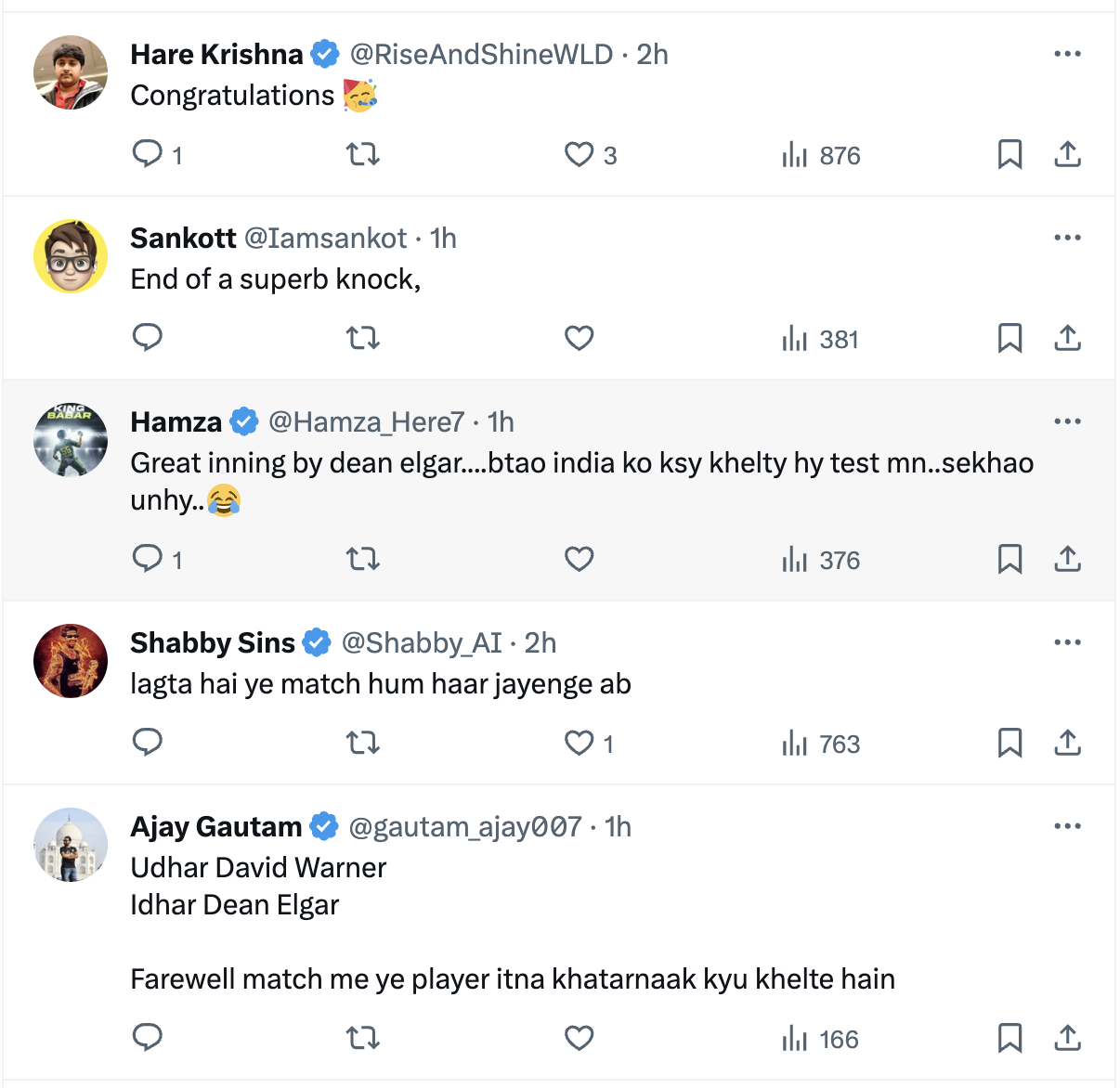Open more options for Hare Krishna's tweet
1120x1088 pixels.
point(1067,54)
